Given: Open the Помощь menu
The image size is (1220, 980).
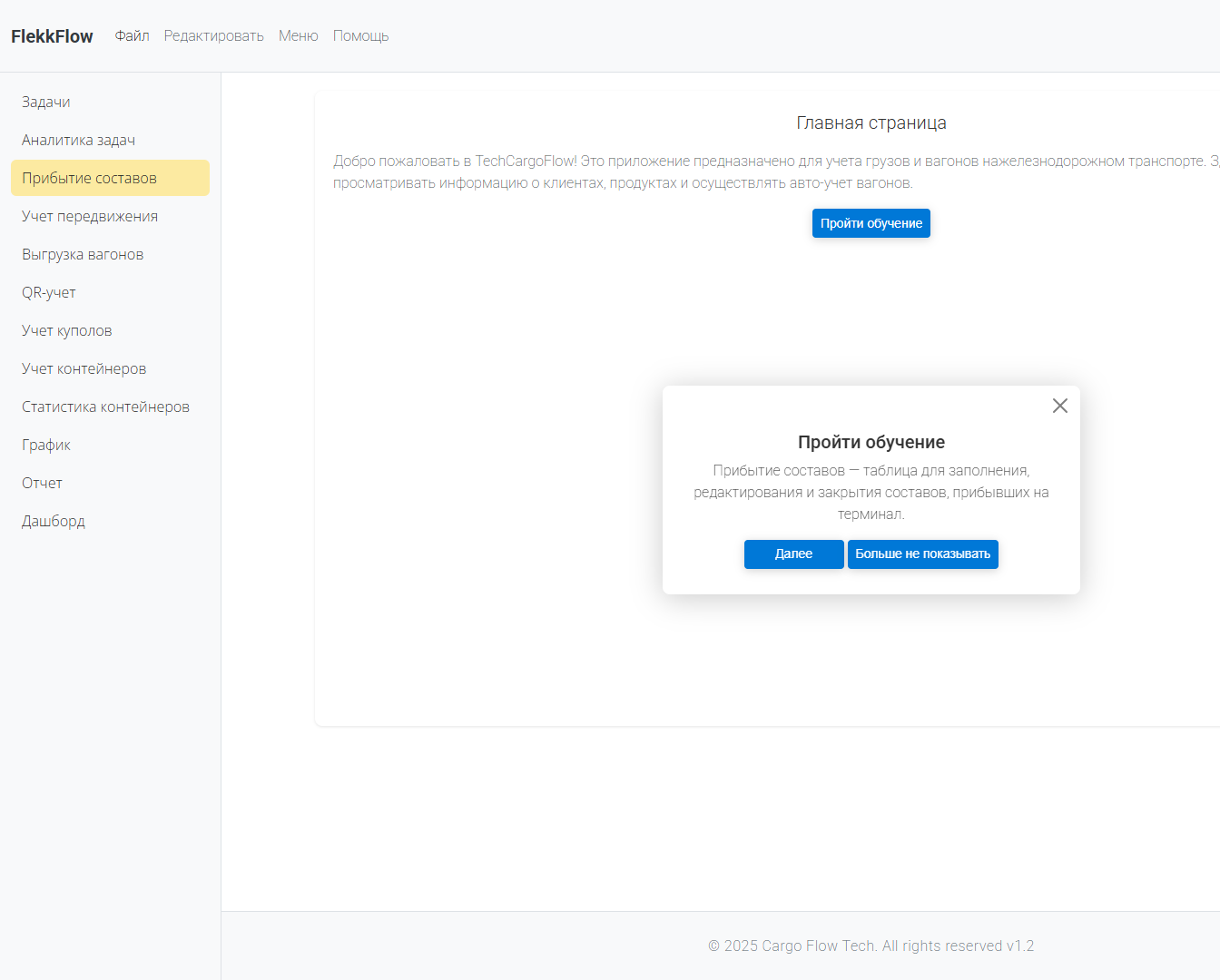Looking at the screenshot, I should coord(360,36).
